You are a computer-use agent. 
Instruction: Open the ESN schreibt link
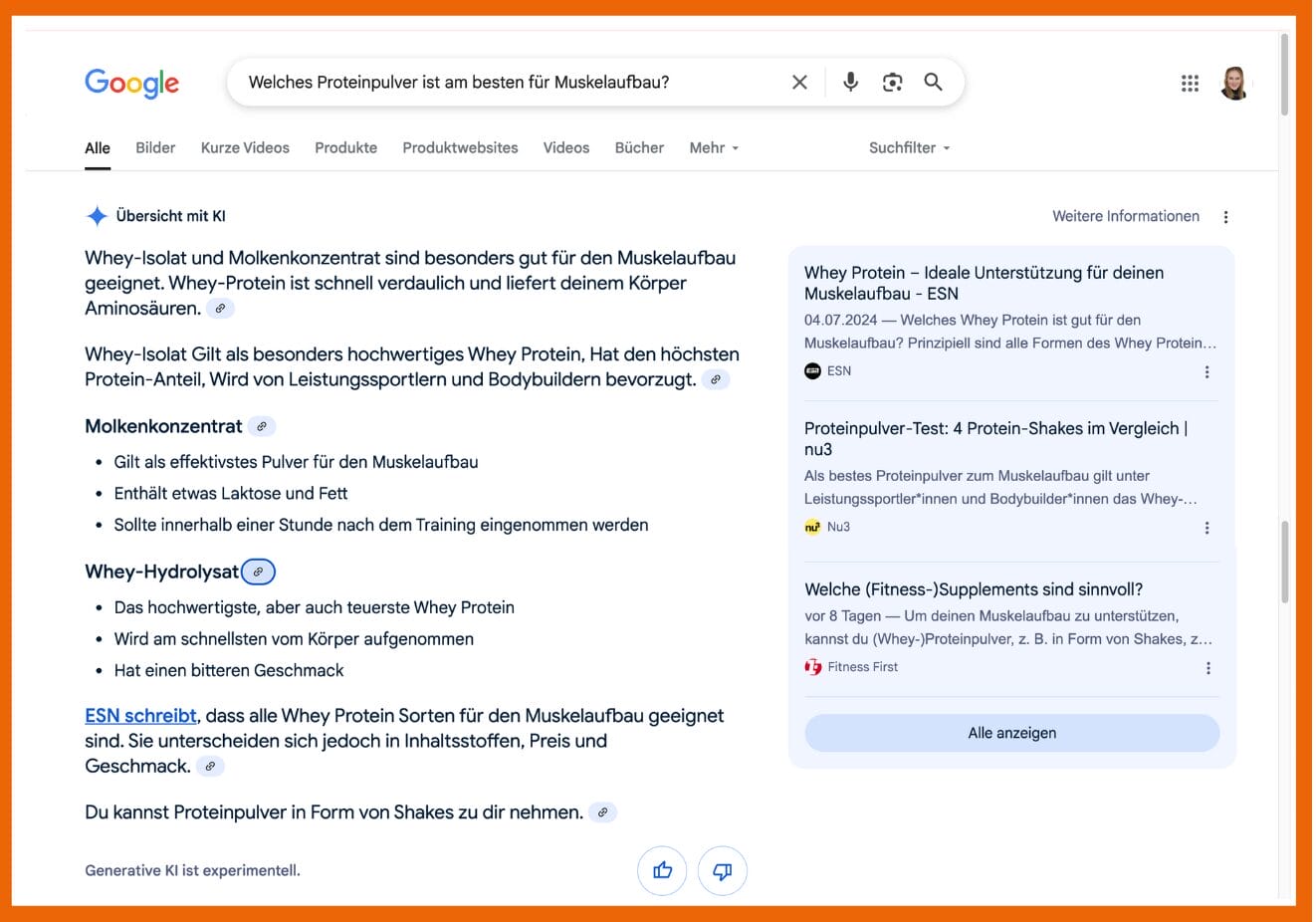138,715
